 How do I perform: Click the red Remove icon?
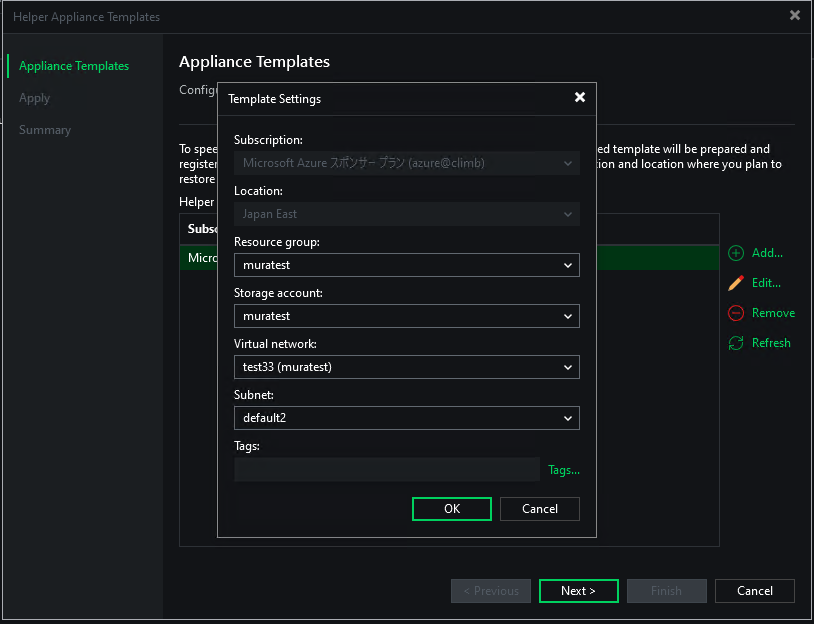736,313
